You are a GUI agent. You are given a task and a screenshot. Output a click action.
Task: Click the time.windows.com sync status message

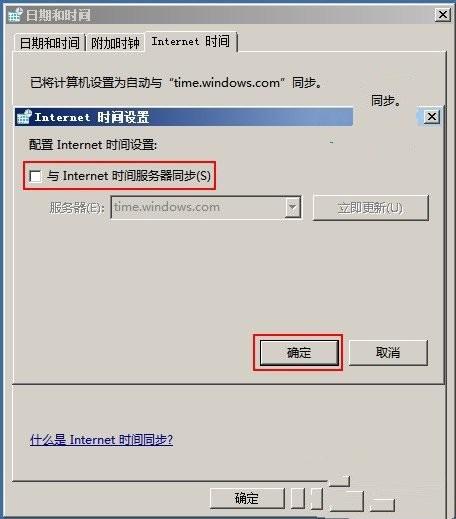[x=176, y=82]
